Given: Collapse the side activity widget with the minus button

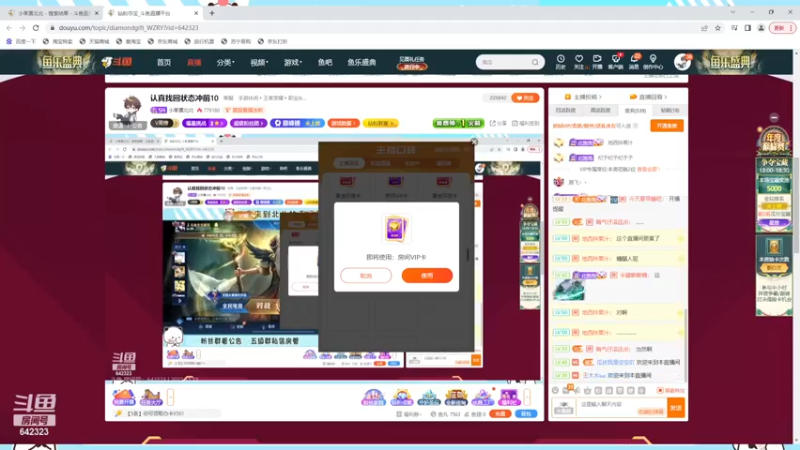Looking at the screenshot, I should 774,117.
